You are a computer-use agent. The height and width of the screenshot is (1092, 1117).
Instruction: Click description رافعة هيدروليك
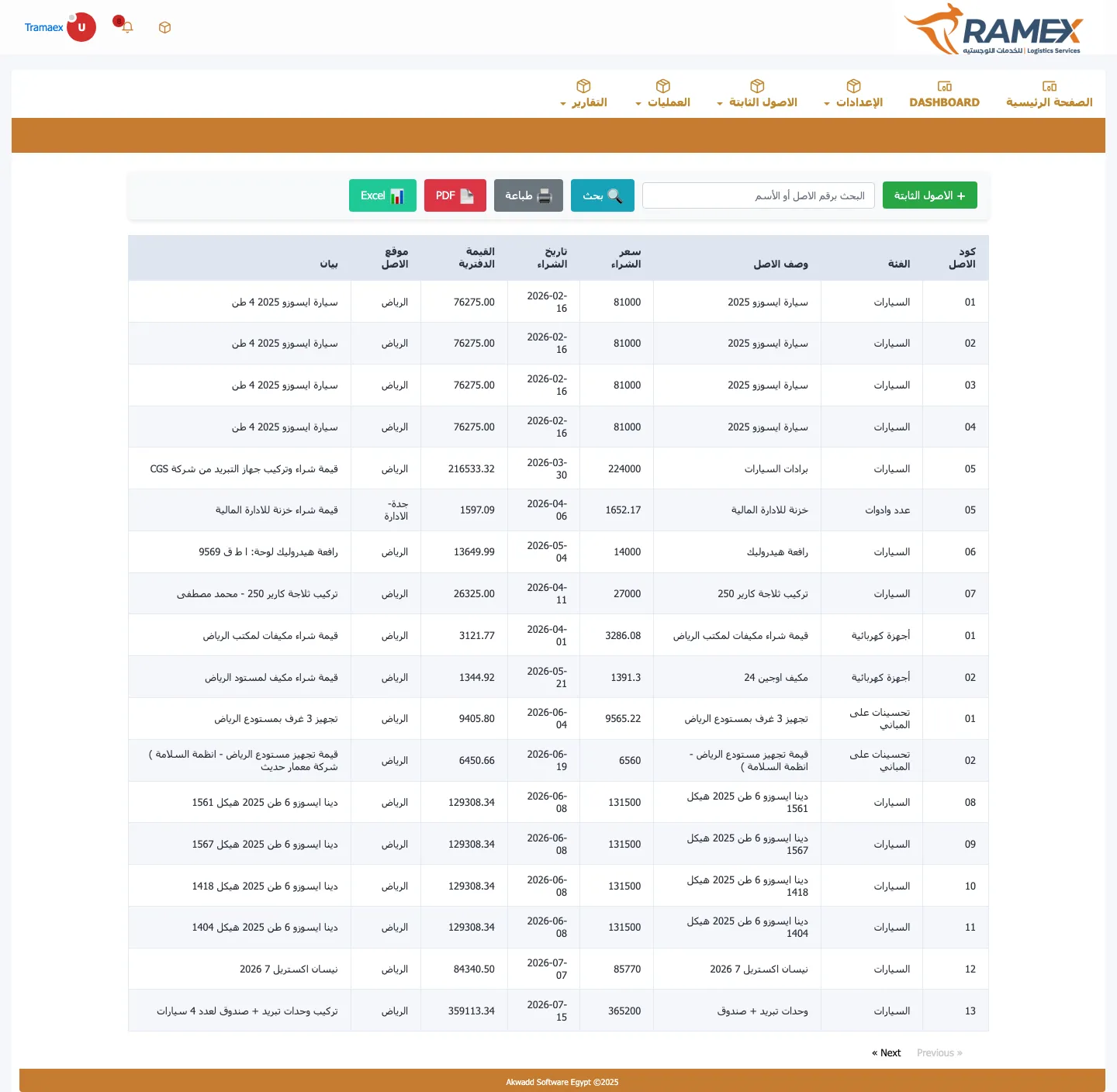(777, 551)
